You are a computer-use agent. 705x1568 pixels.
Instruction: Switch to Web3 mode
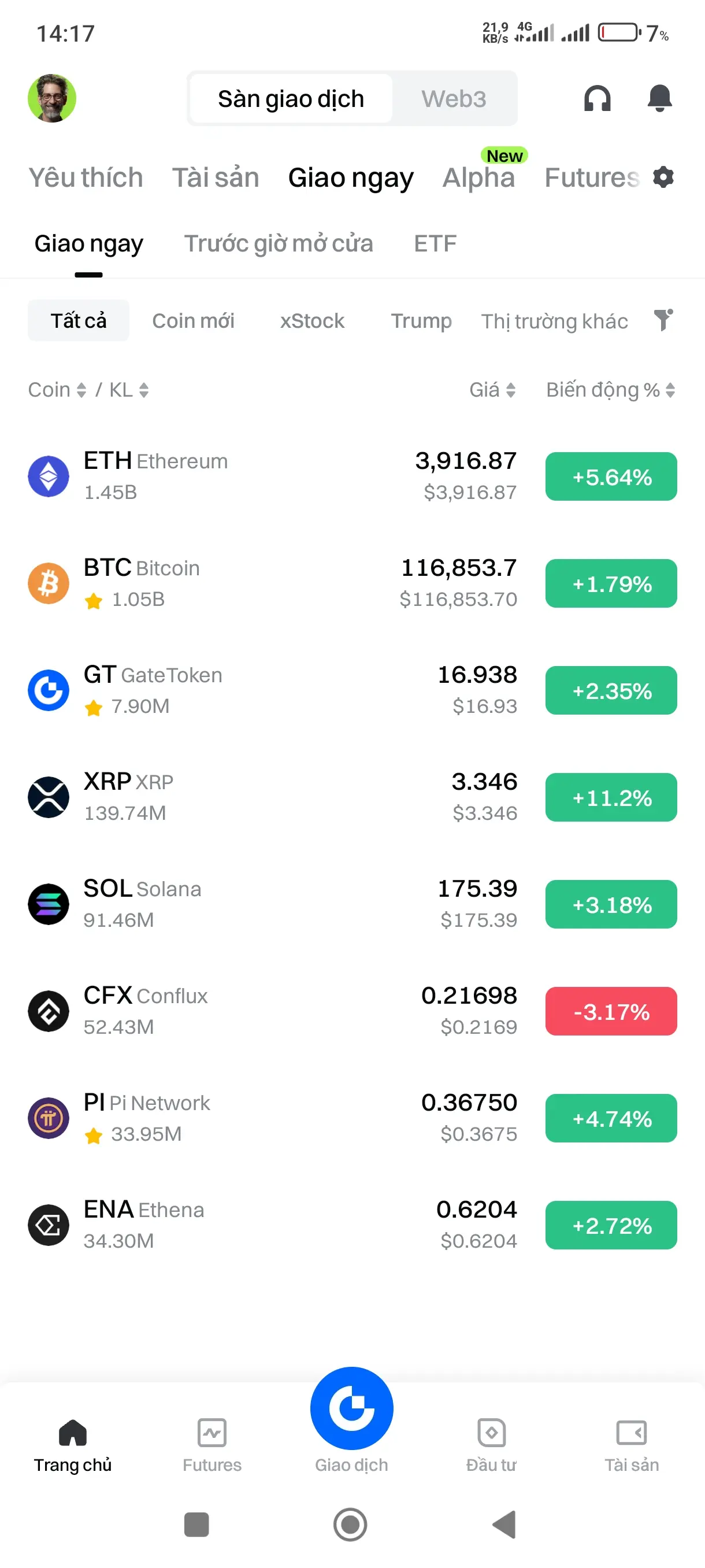point(454,99)
